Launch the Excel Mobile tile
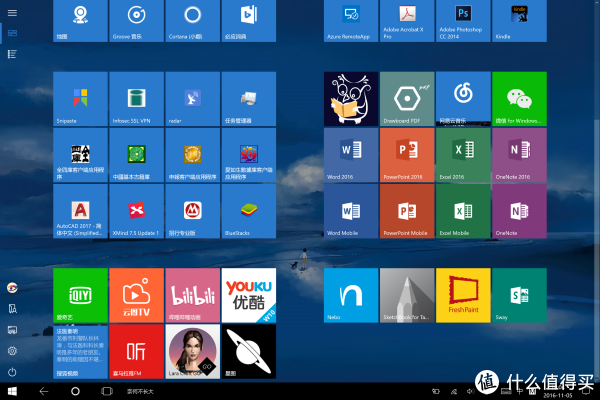 (x=463, y=211)
